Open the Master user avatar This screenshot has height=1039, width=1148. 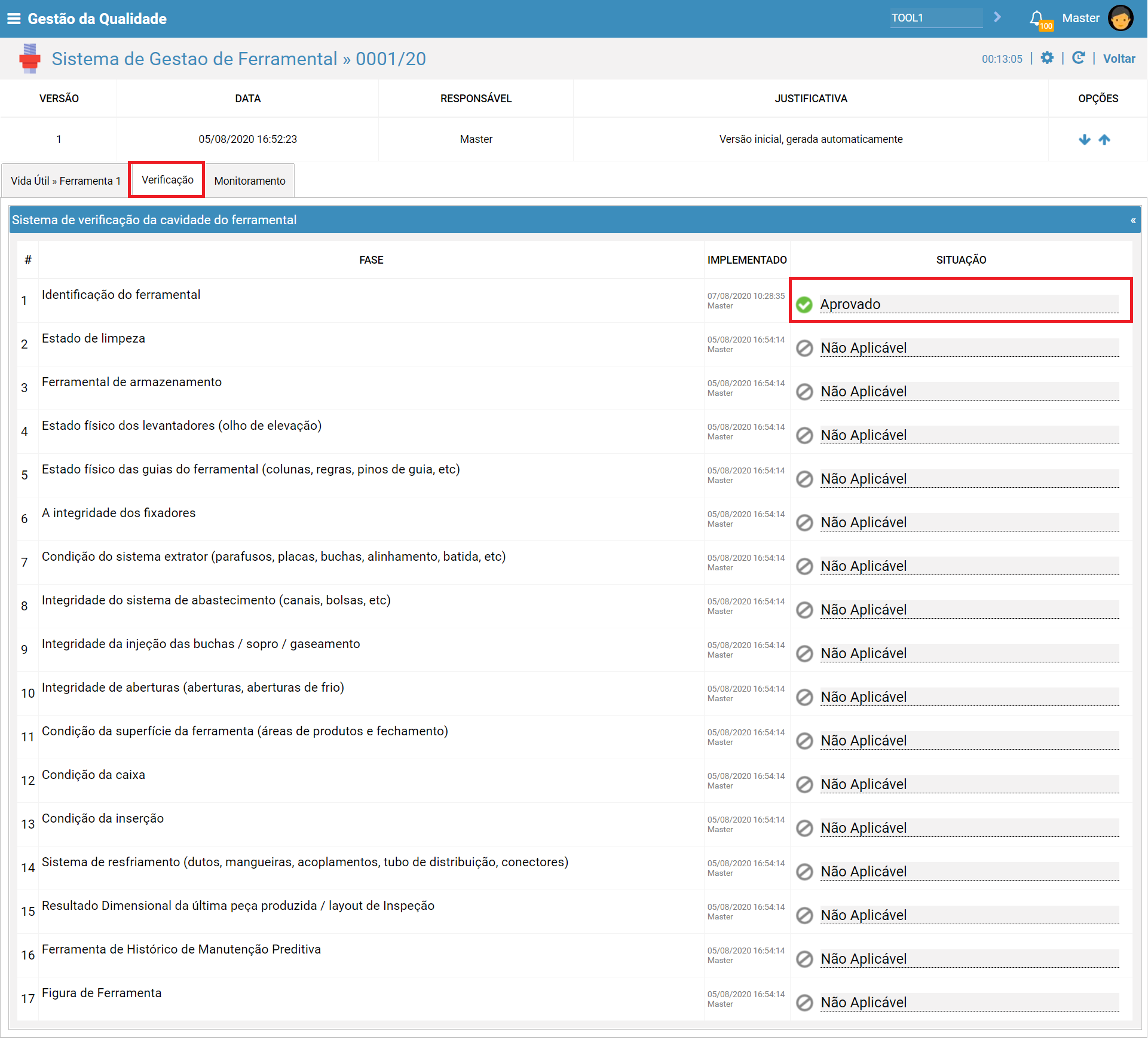point(1120,18)
